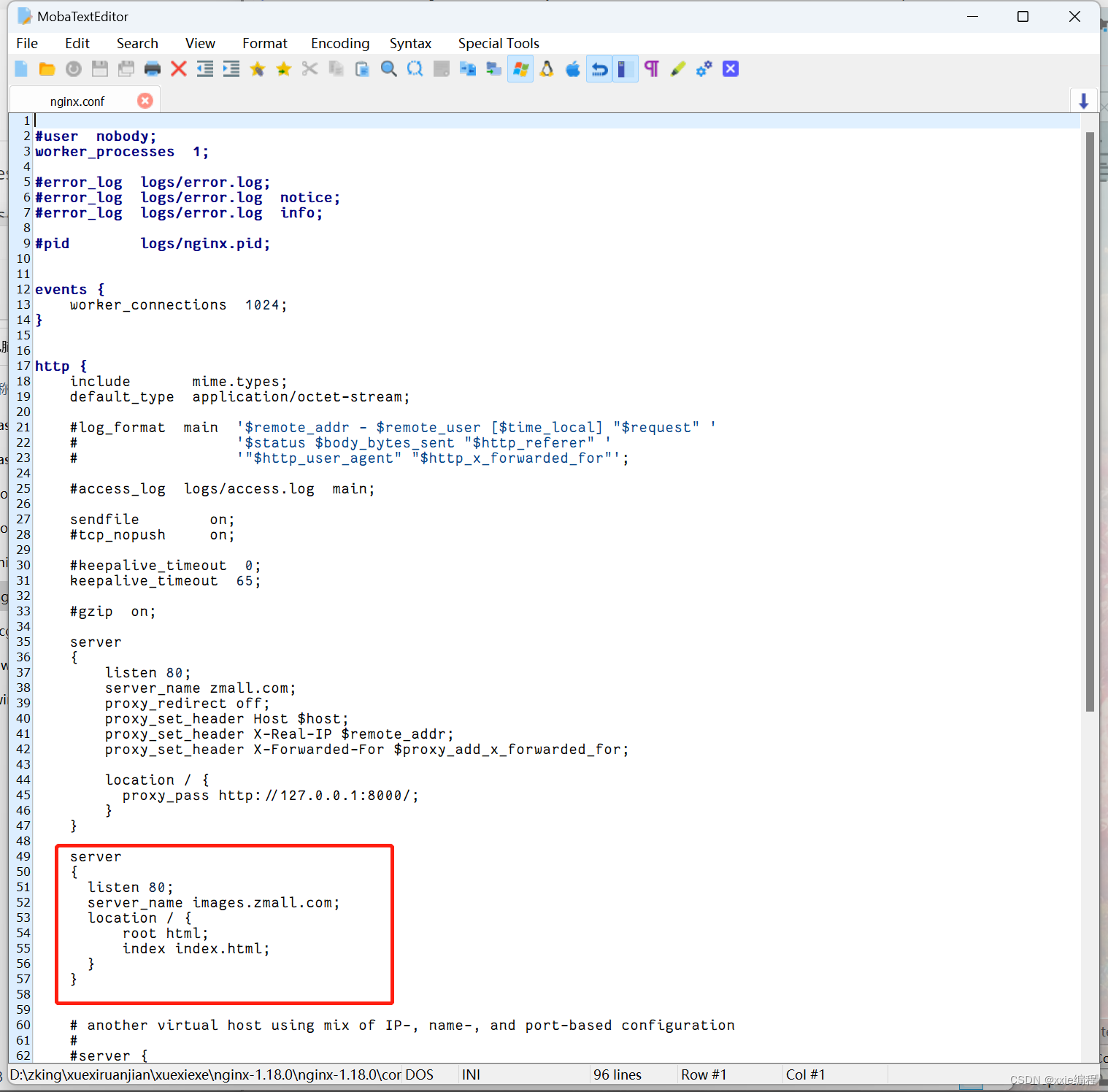
Task: Toggle line numbers column icon
Action: (x=625, y=69)
